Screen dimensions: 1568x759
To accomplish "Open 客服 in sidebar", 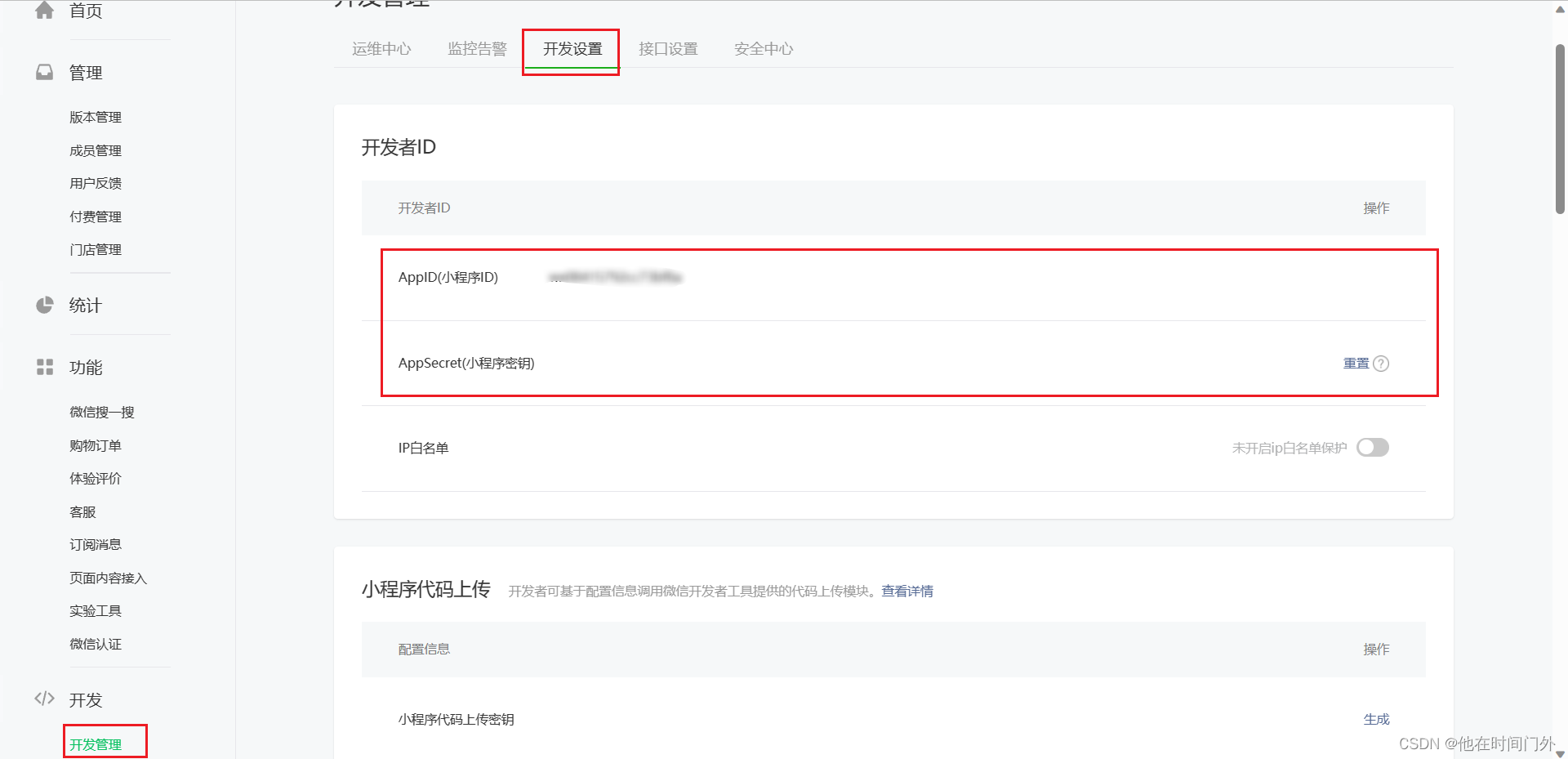I will pyautogui.click(x=82, y=512).
